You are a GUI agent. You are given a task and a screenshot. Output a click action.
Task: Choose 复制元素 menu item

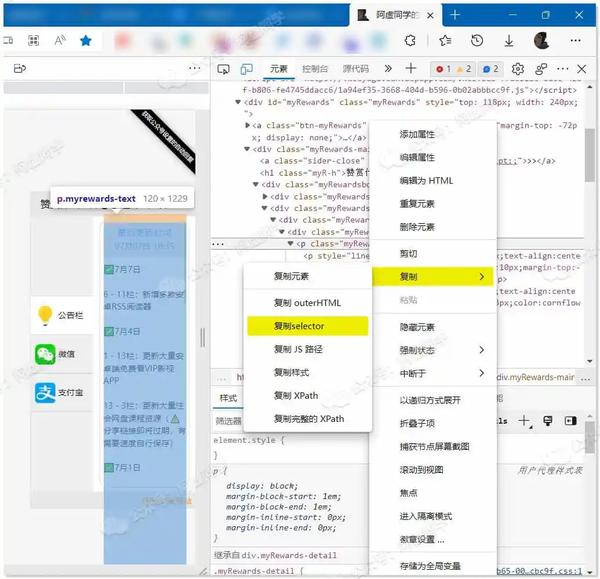(x=308, y=276)
